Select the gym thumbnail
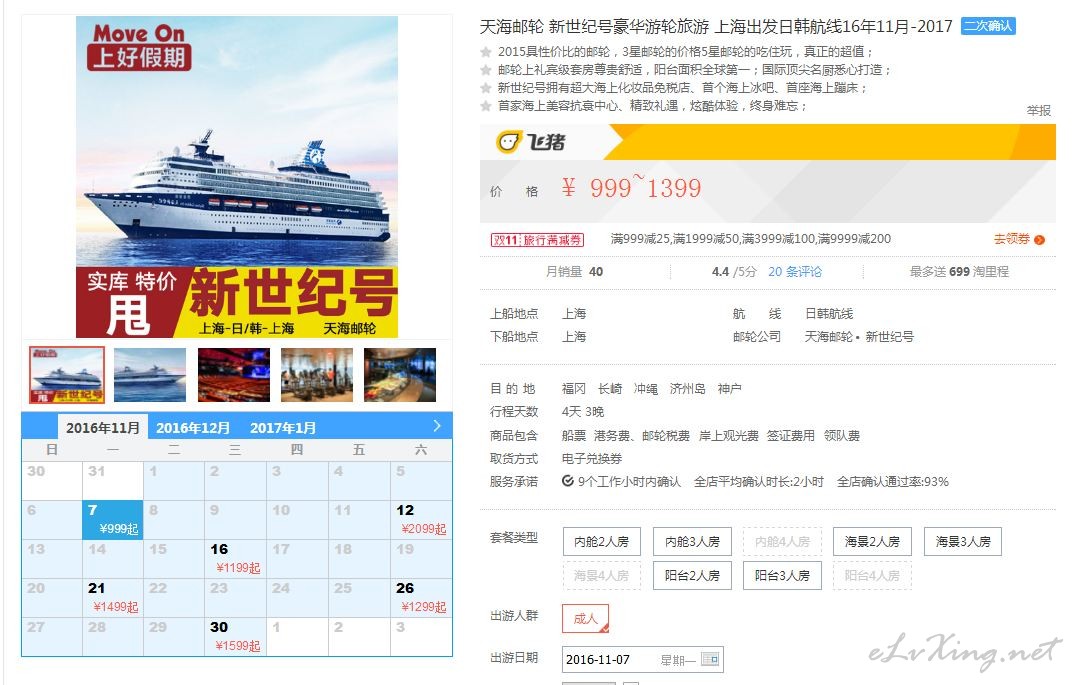Screen dimensions: 1073x685 [x=317, y=374]
